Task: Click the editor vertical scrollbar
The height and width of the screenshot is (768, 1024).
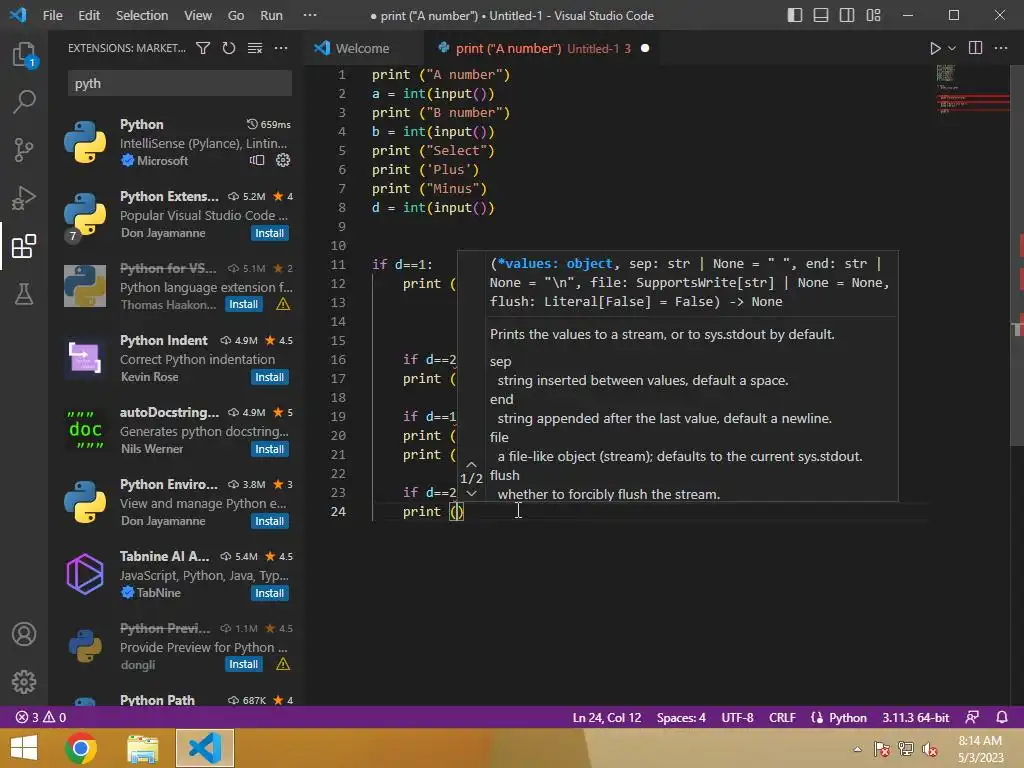Action: pos(1017,255)
